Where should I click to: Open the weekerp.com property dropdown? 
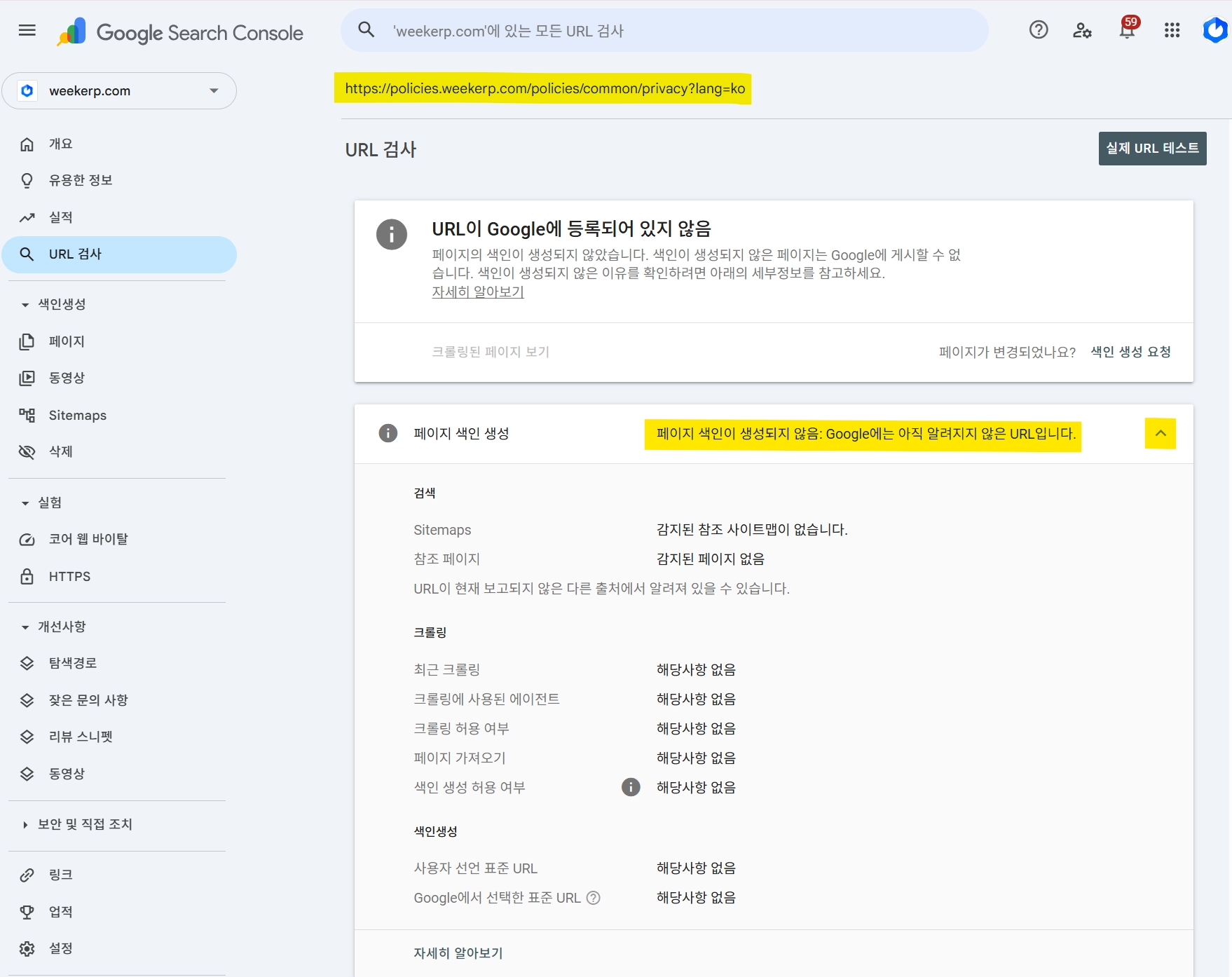pos(119,90)
